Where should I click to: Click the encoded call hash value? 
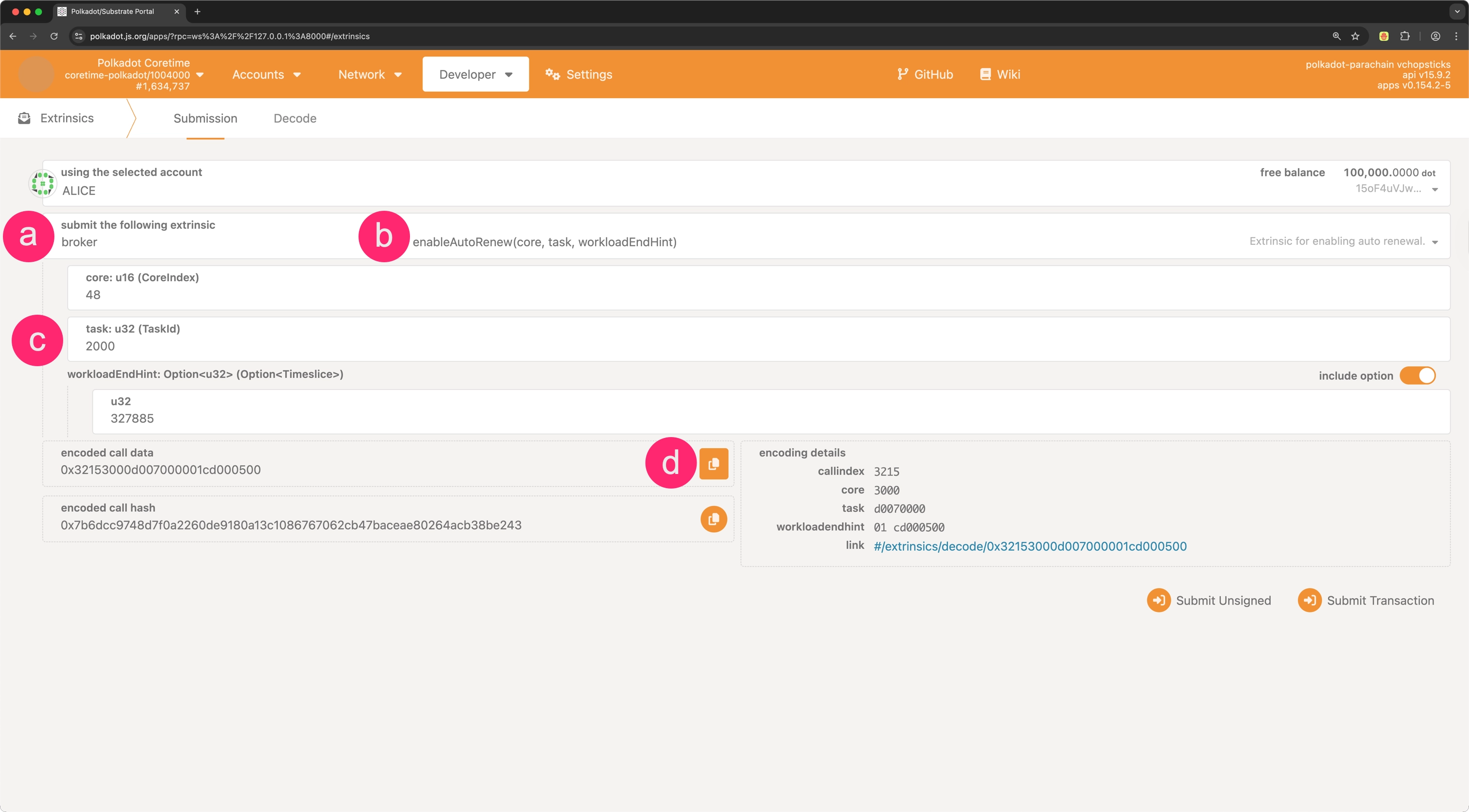click(x=291, y=525)
